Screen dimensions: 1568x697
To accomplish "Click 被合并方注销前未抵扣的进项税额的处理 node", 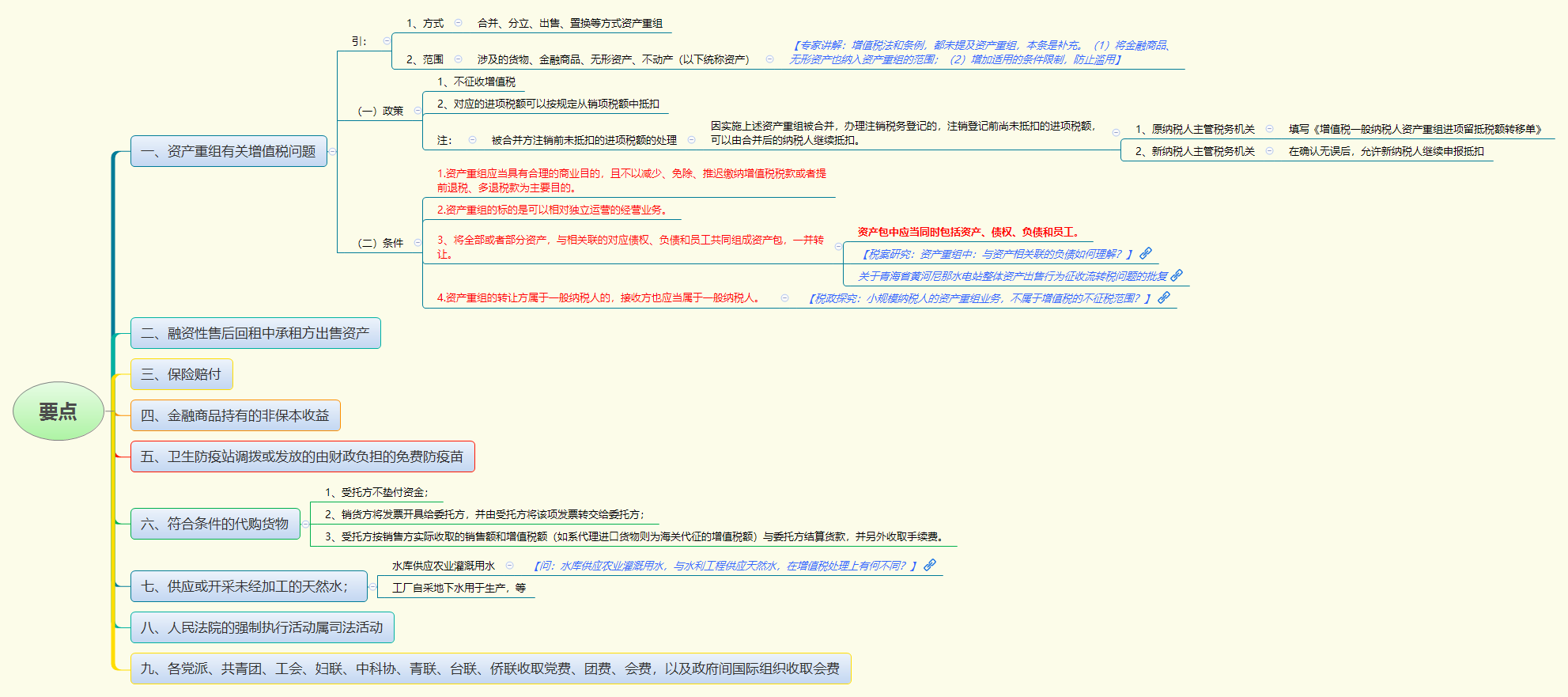I will 584,140.
